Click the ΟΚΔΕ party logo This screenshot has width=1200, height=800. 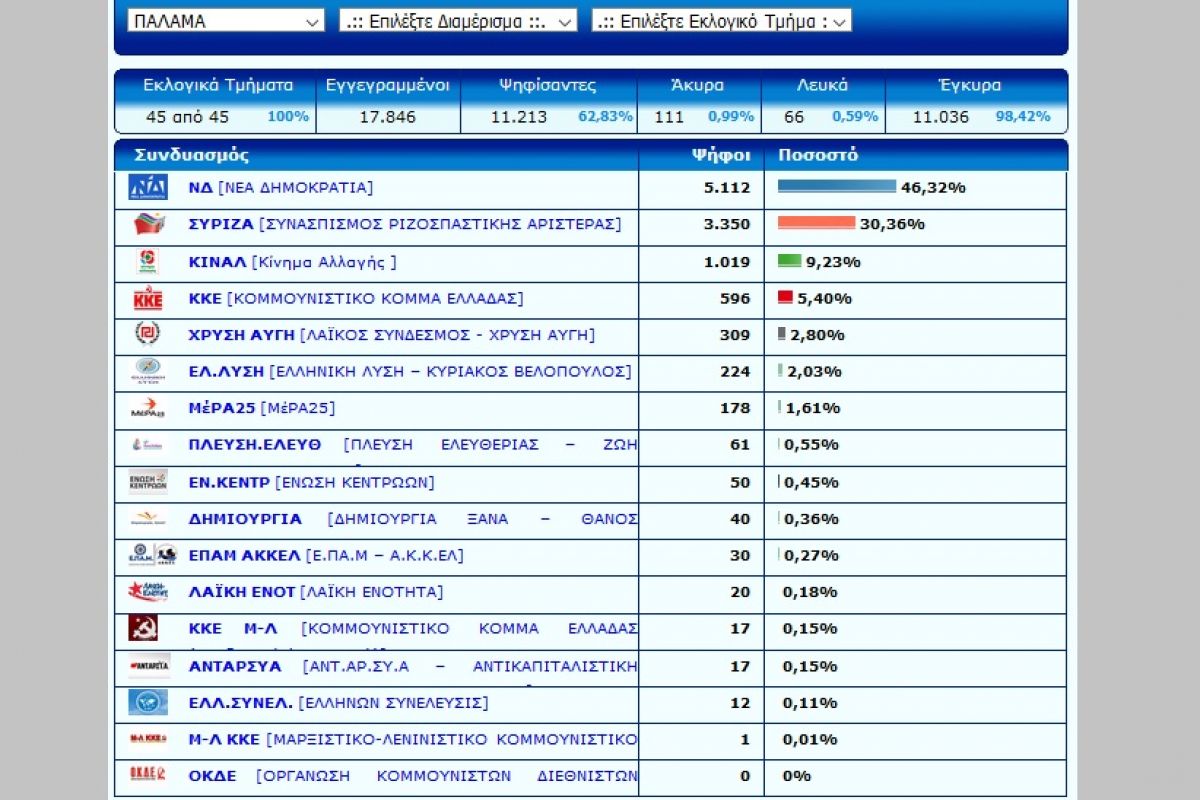pos(148,774)
